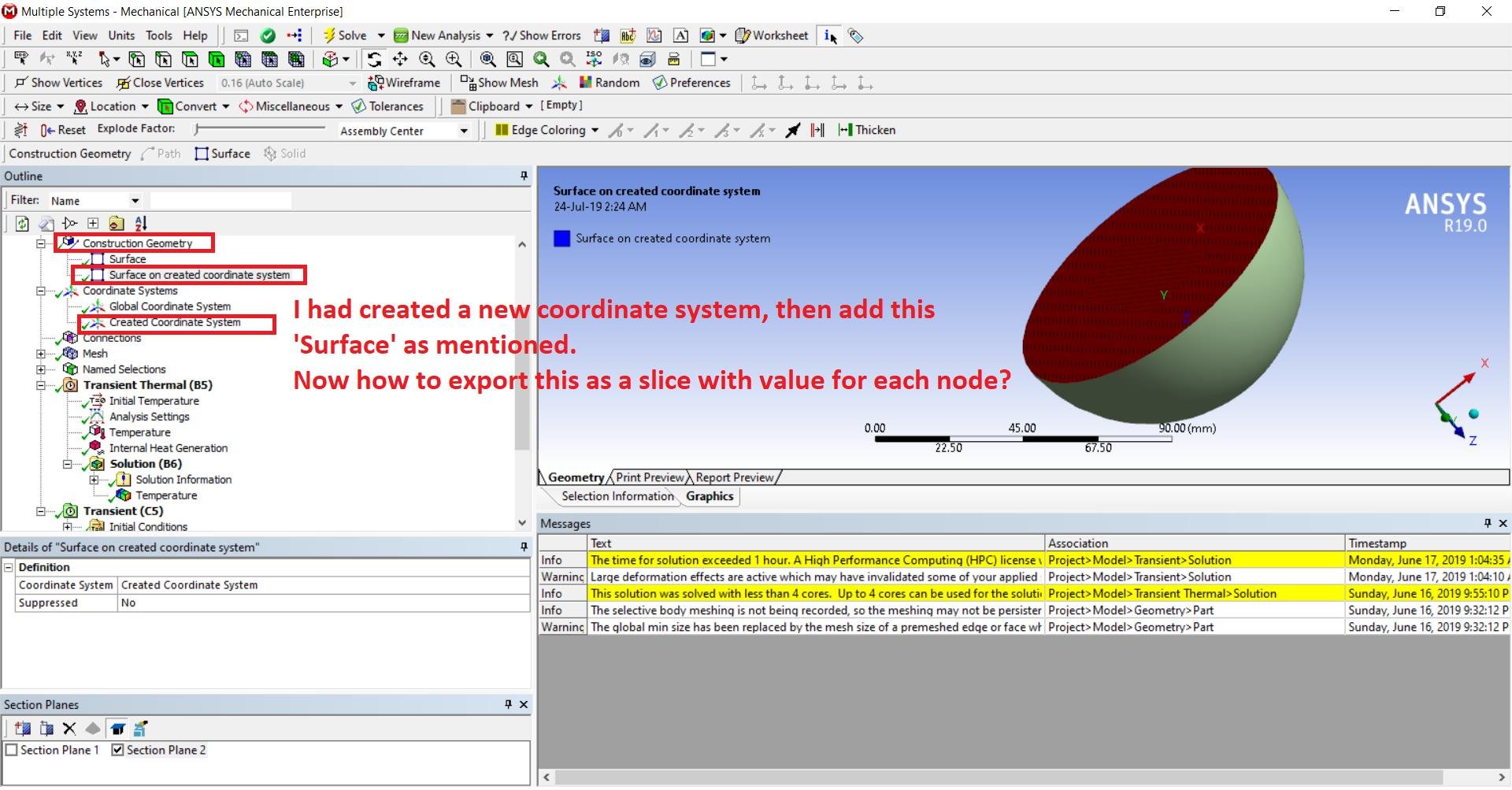This screenshot has height=790, width=1512.
Task: Click the Show Errors button
Action: point(542,35)
